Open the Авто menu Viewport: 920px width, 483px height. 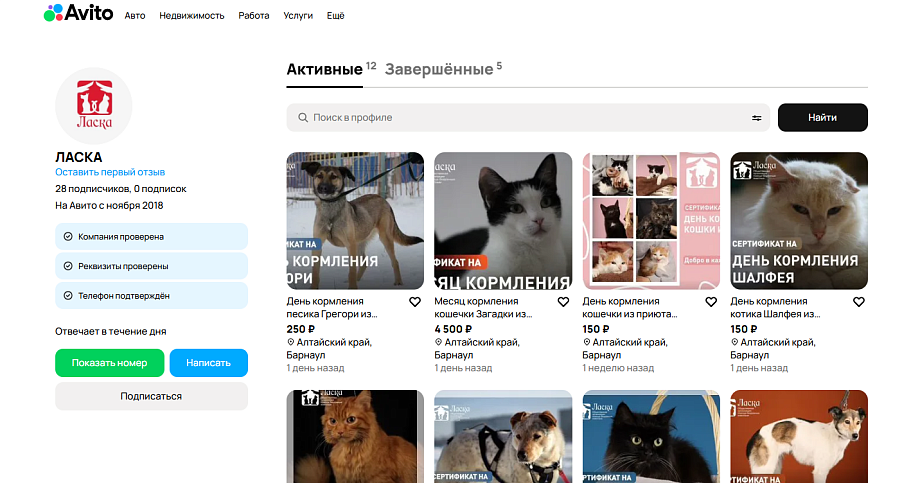click(x=135, y=16)
